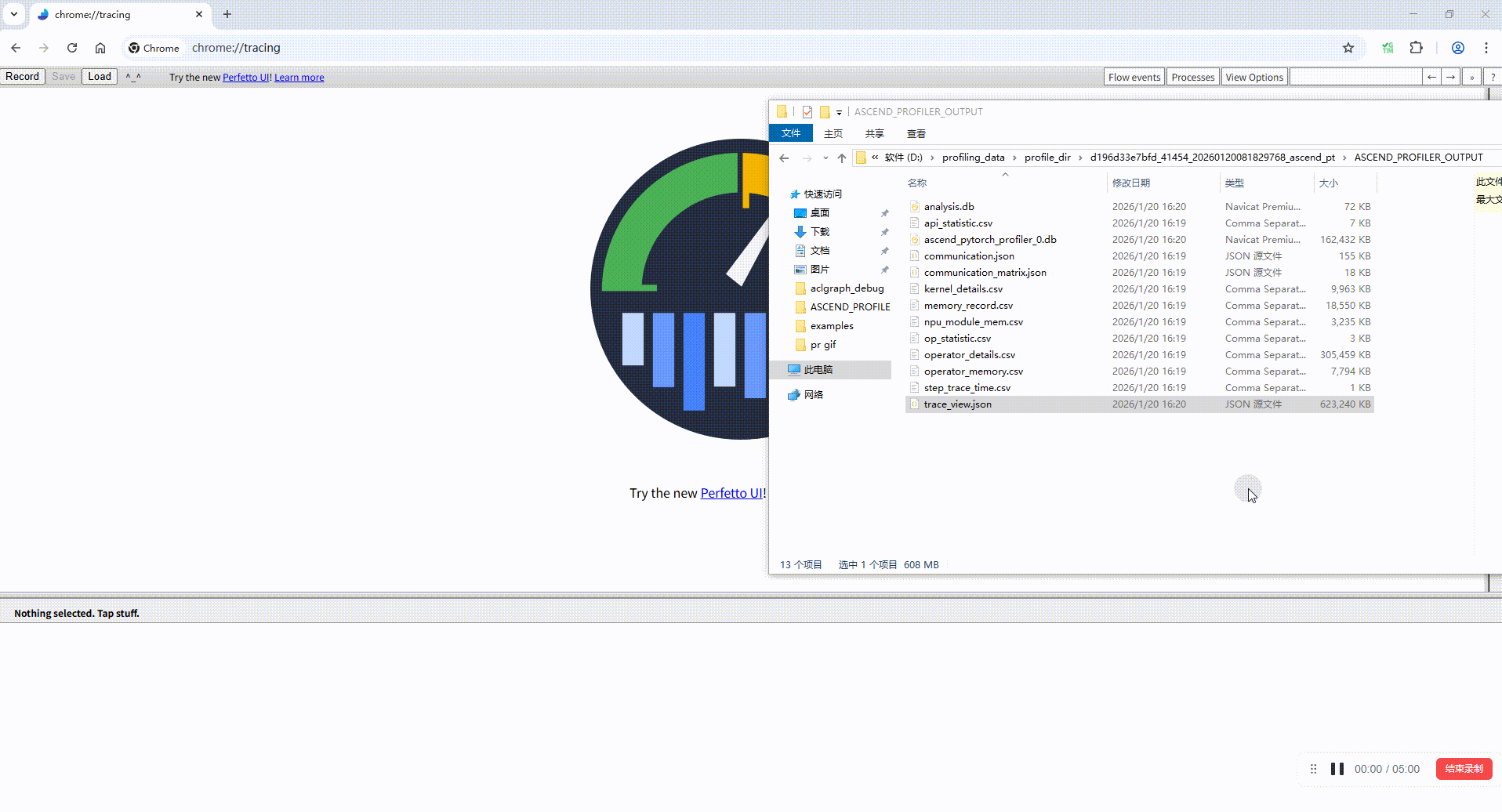Pause the screen recording
The height and width of the screenshot is (812, 1502).
(1337, 769)
